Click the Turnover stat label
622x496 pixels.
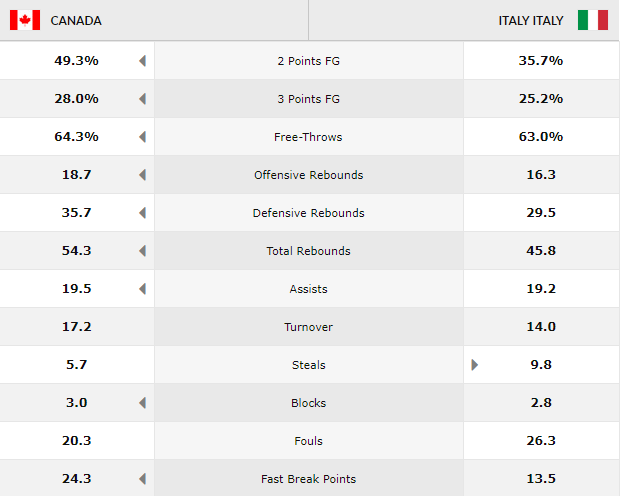pyautogui.click(x=308, y=327)
